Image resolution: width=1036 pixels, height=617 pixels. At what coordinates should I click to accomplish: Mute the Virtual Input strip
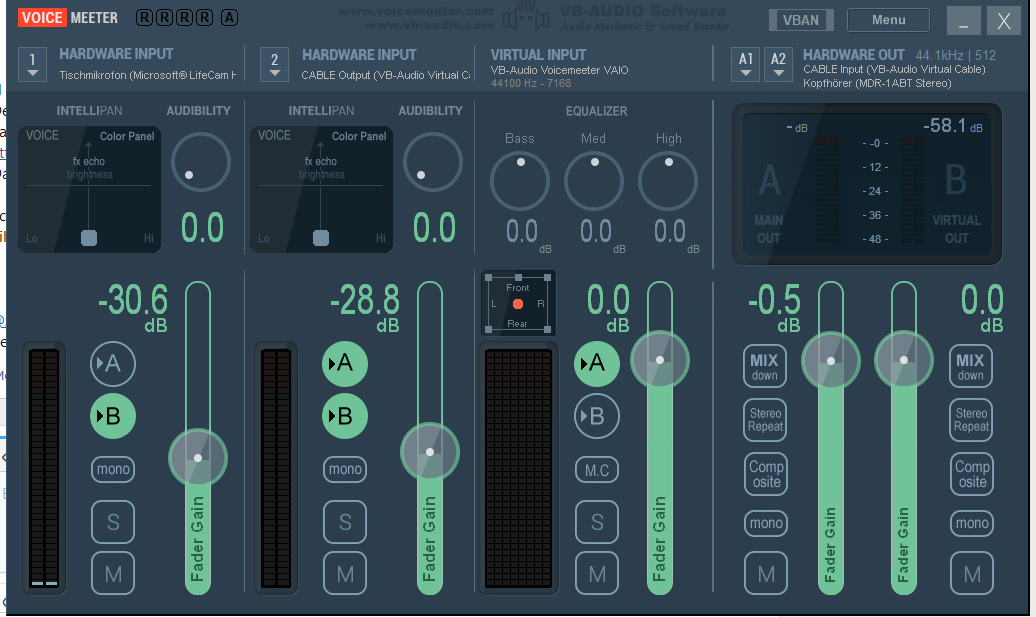click(597, 573)
